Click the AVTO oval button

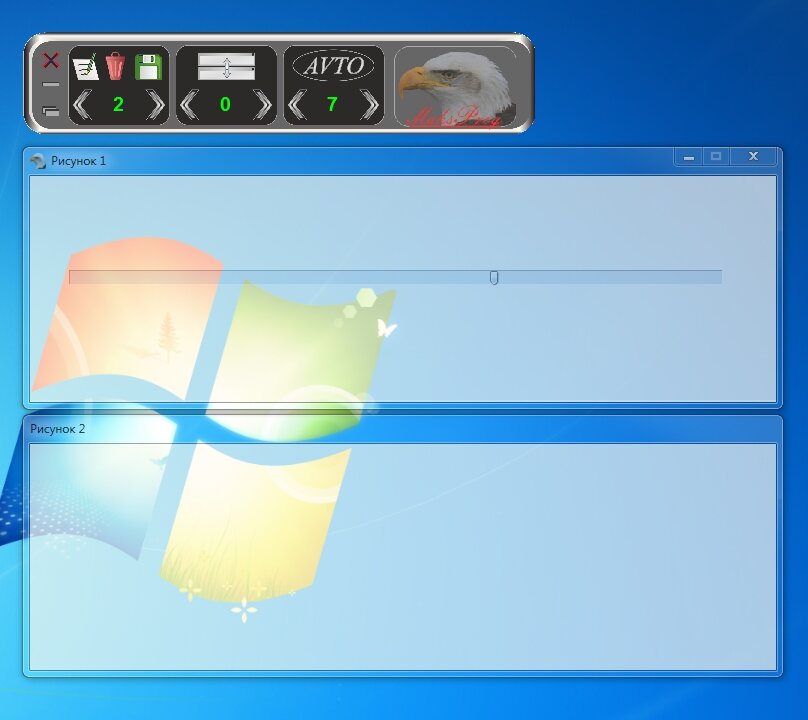(x=333, y=65)
